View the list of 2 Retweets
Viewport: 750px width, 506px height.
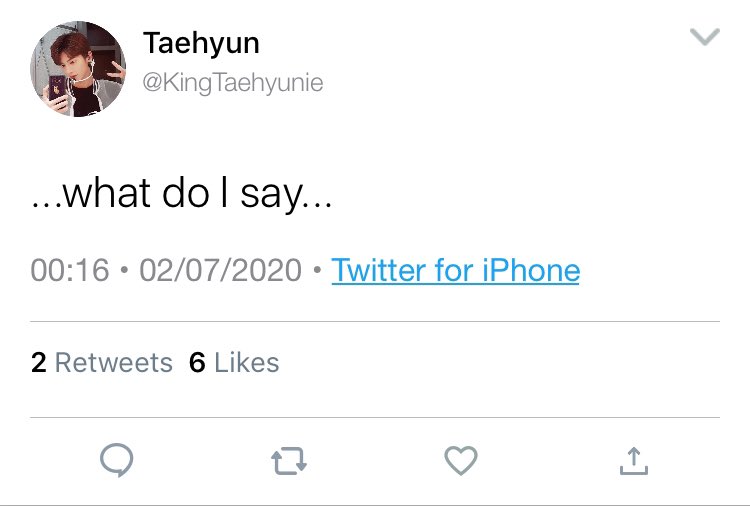pos(101,362)
